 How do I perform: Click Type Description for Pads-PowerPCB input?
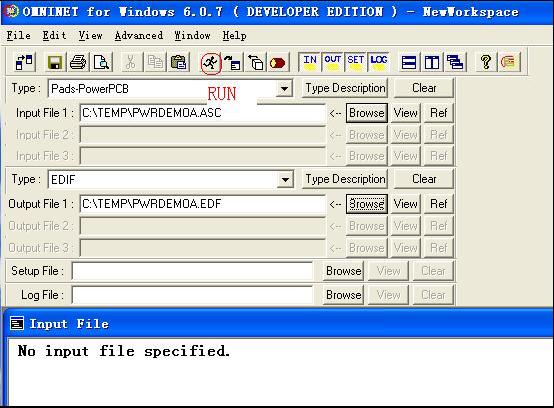[345, 88]
